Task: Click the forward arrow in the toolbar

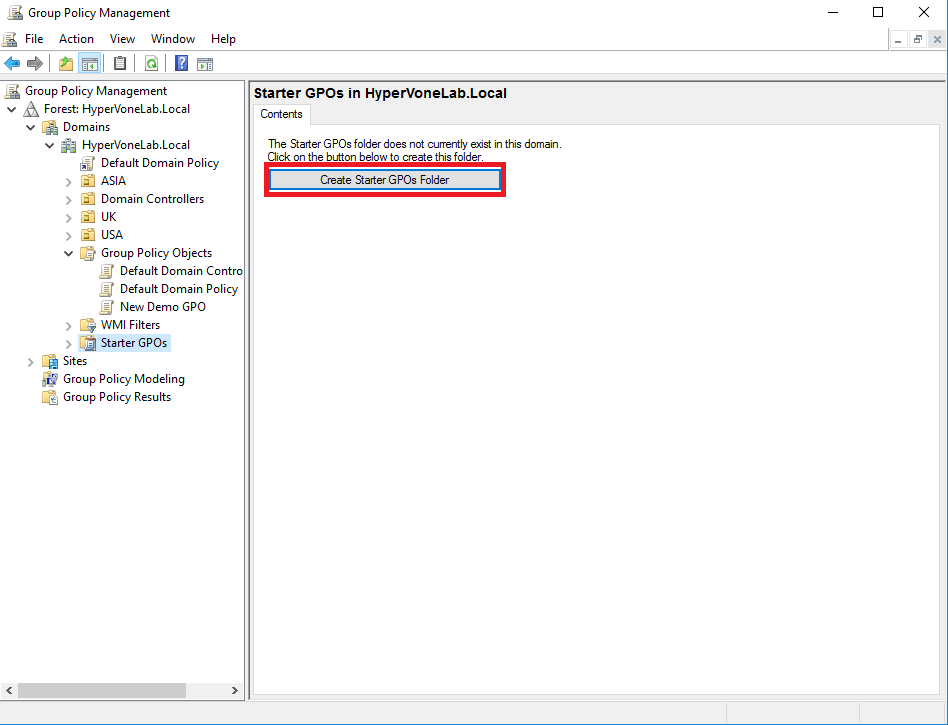Action: coord(36,63)
